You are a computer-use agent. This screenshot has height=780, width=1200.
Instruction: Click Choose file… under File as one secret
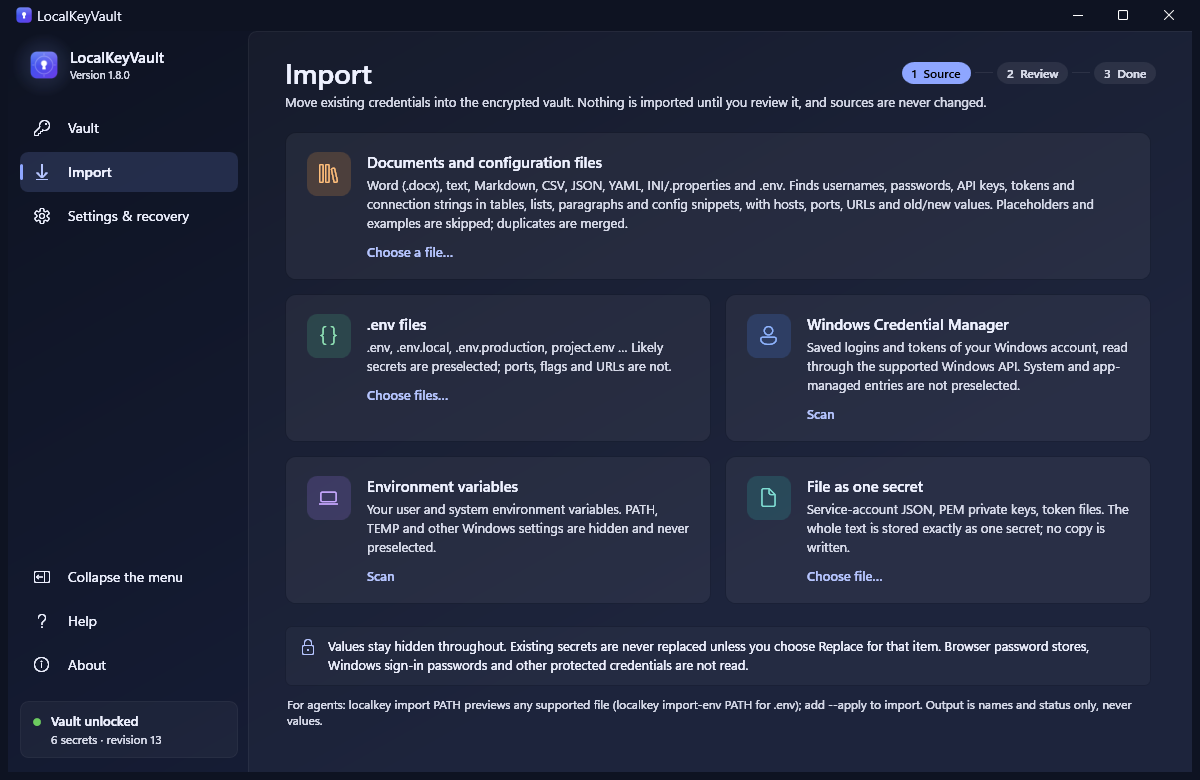844,576
